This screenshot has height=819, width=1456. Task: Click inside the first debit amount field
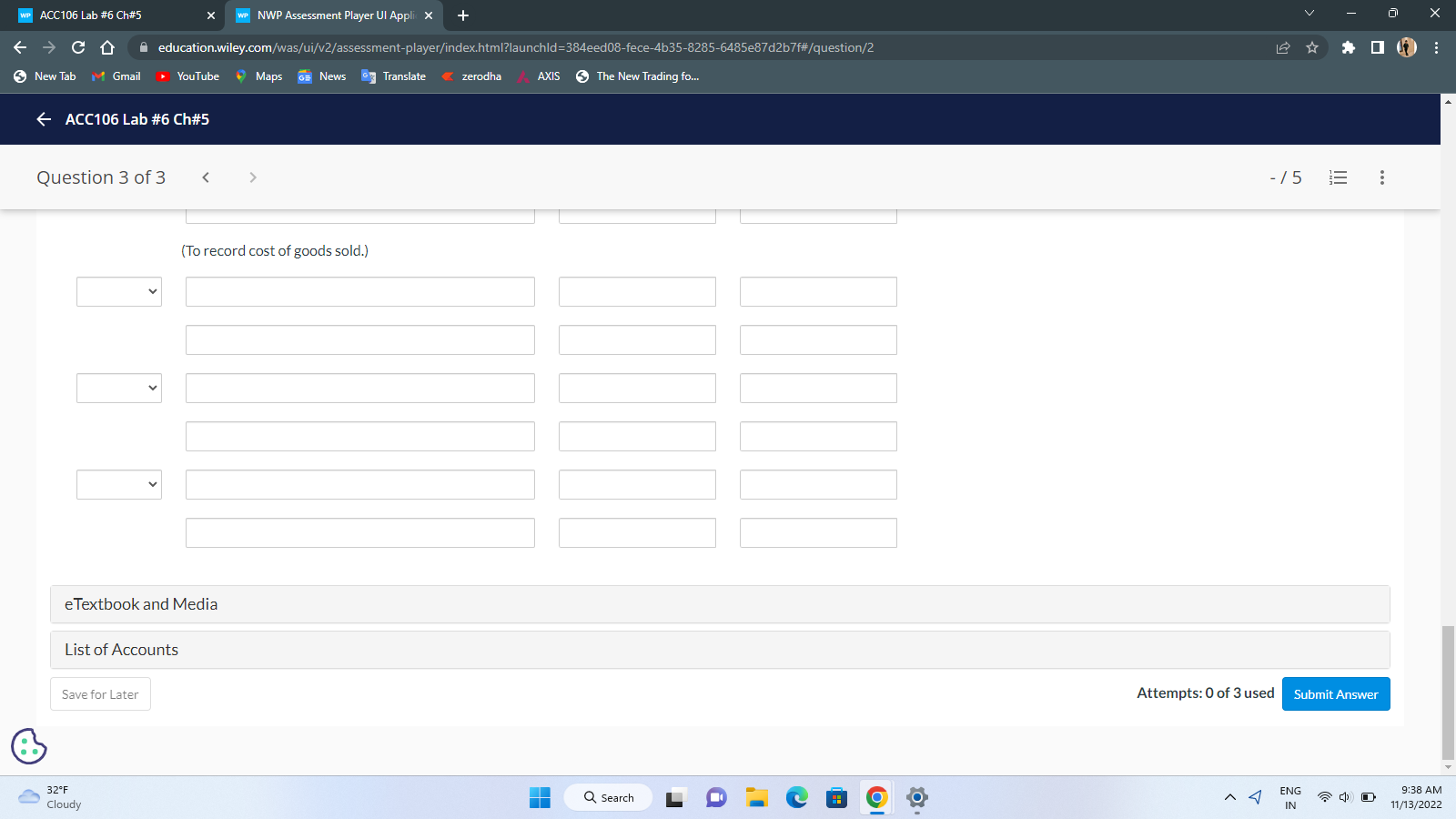[636, 291]
